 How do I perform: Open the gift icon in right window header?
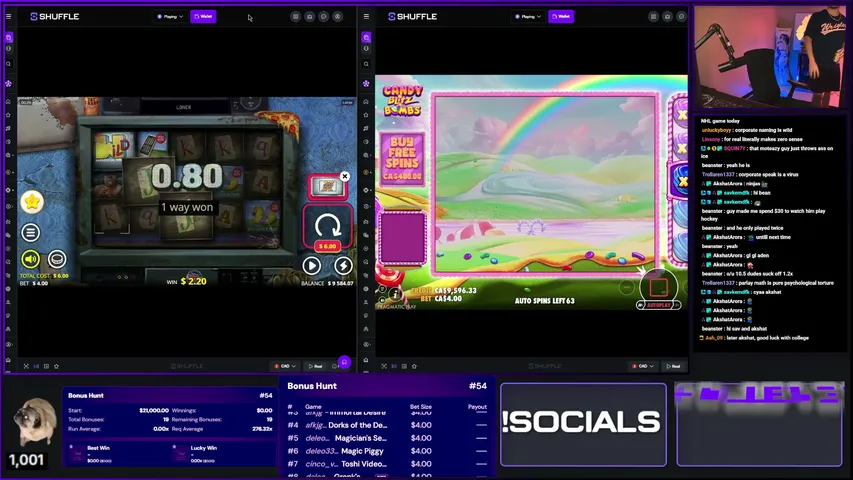pos(667,16)
